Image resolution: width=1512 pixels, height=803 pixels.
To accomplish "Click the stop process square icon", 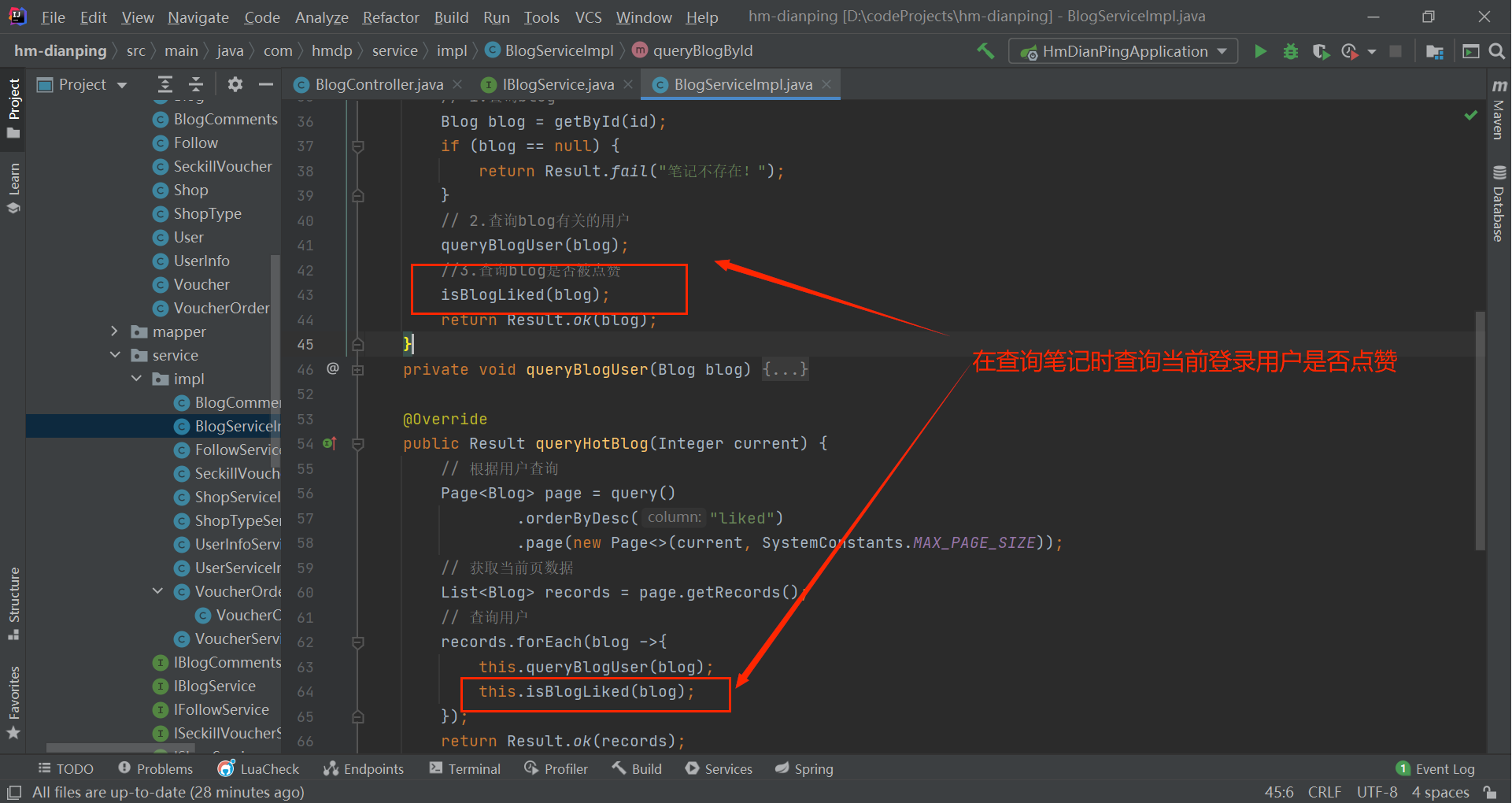I will pos(1396,51).
